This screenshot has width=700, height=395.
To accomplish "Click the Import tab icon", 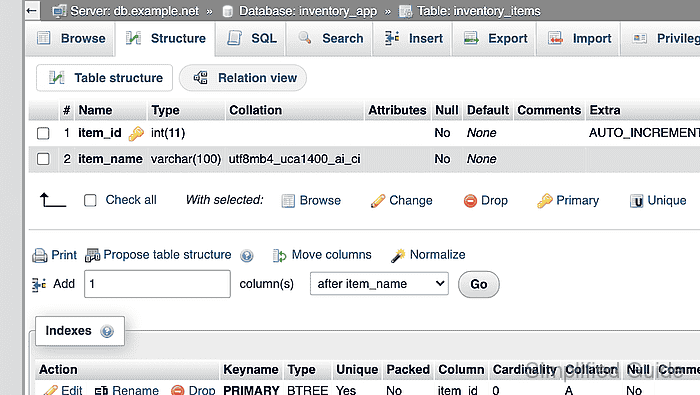I will coord(555,38).
